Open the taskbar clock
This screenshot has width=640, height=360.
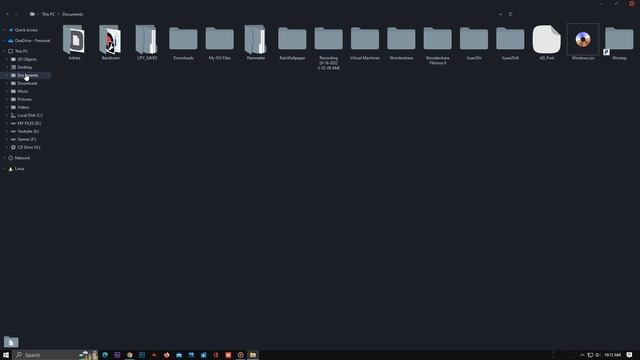click(612, 355)
